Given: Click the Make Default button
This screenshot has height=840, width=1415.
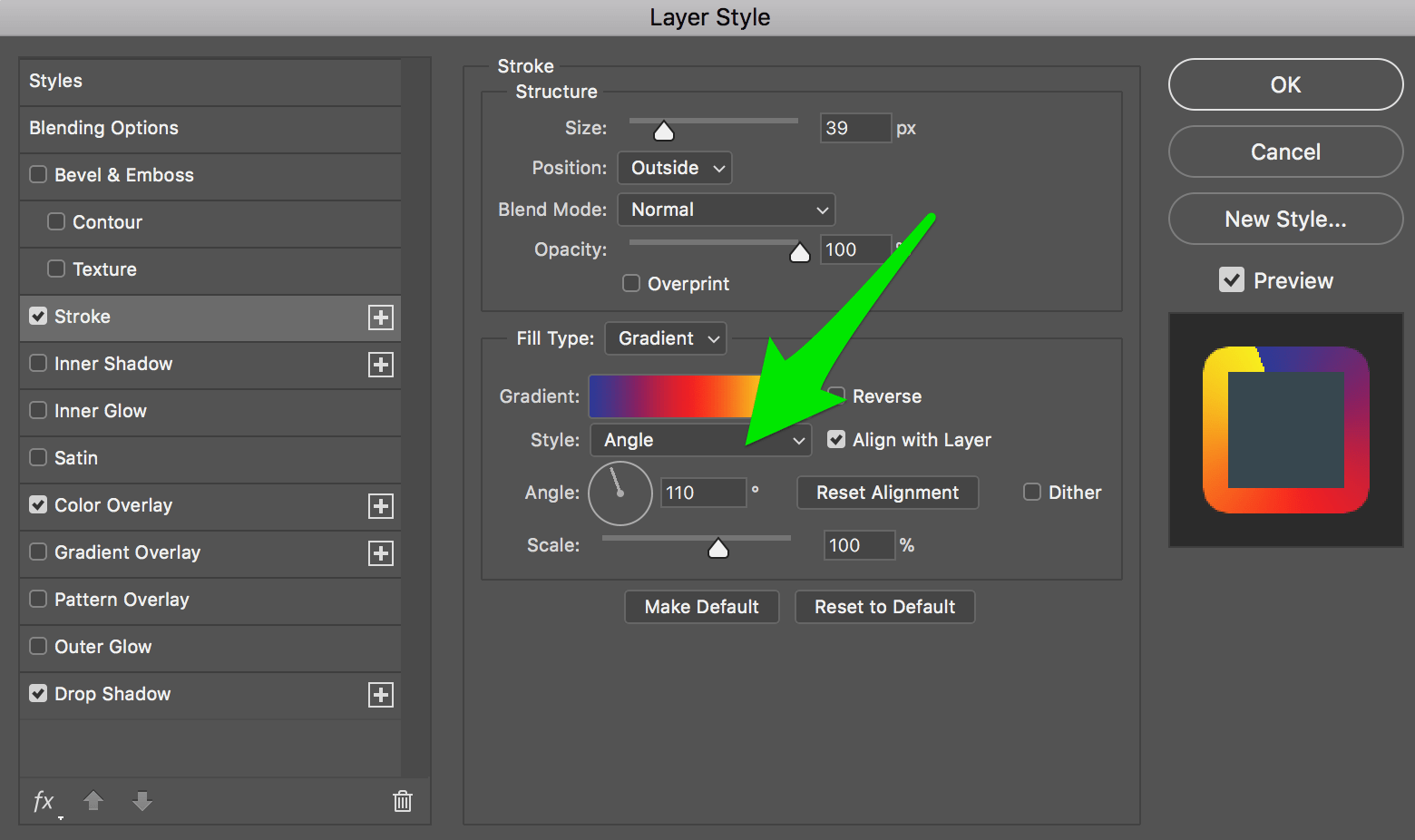Looking at the screenshot, I should pos(702,607).
